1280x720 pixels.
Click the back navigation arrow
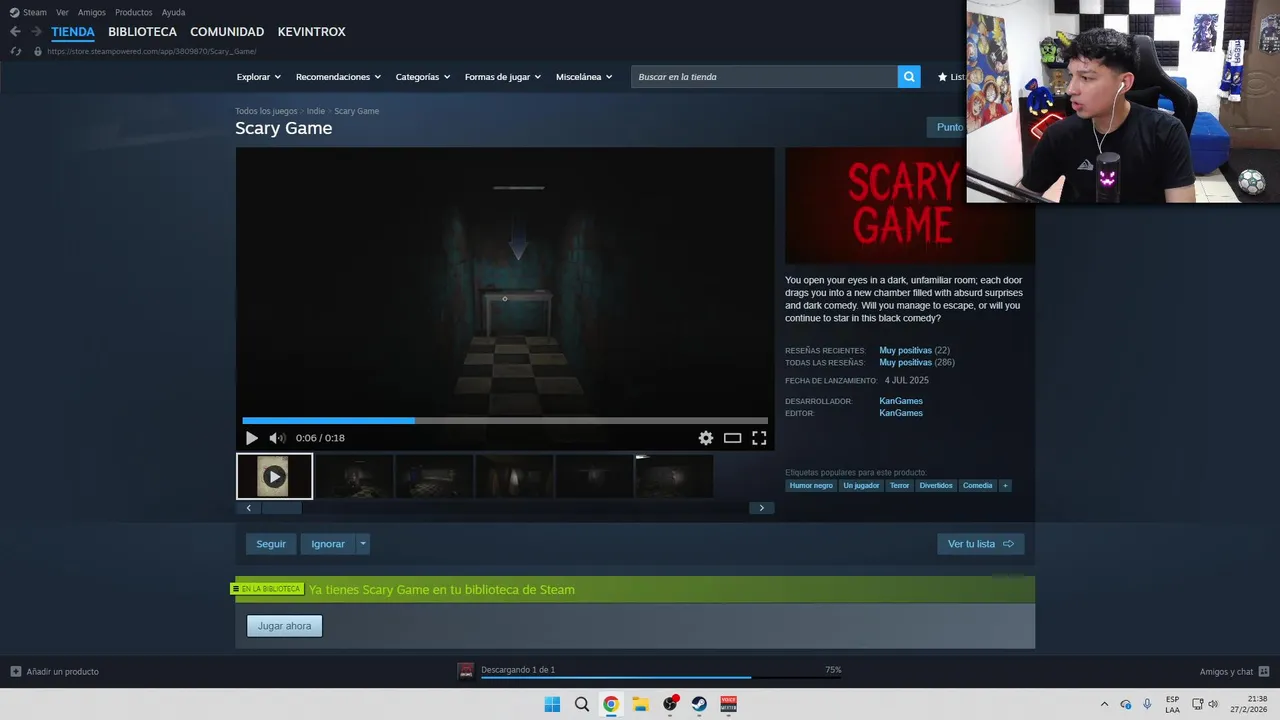point(15,32)
